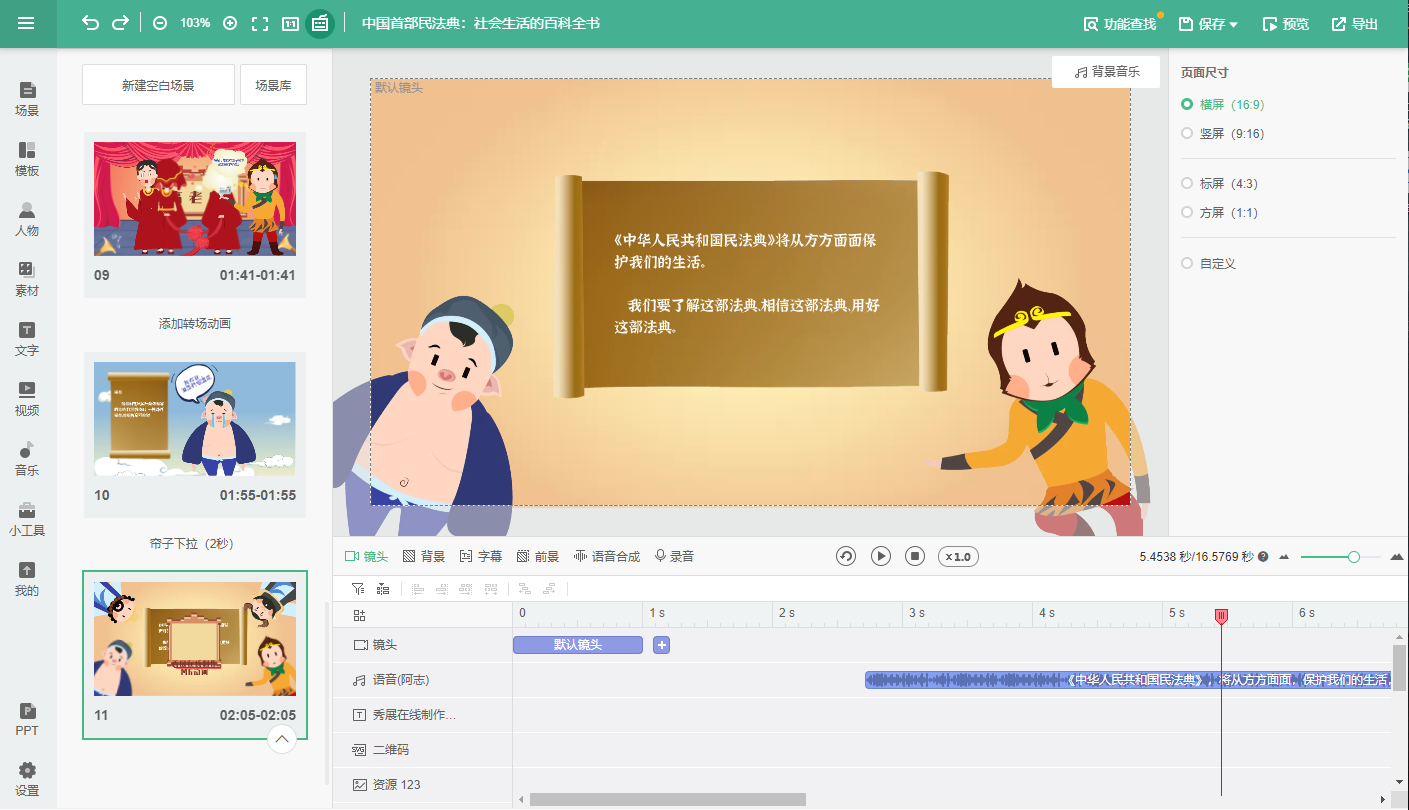Click the track grouping icon beside filter
Screen dimensions: 1409x810
[383, 589]
